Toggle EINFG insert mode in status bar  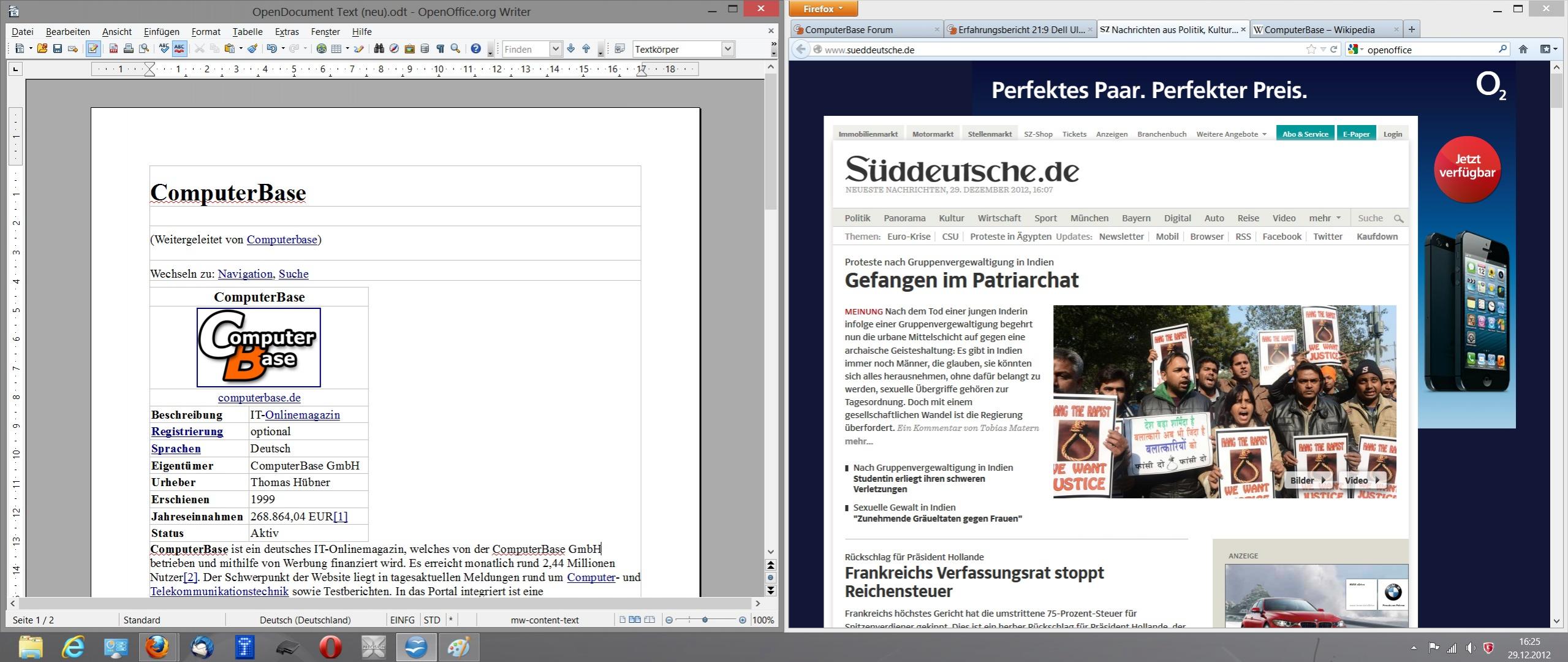[x=402, y=620]
